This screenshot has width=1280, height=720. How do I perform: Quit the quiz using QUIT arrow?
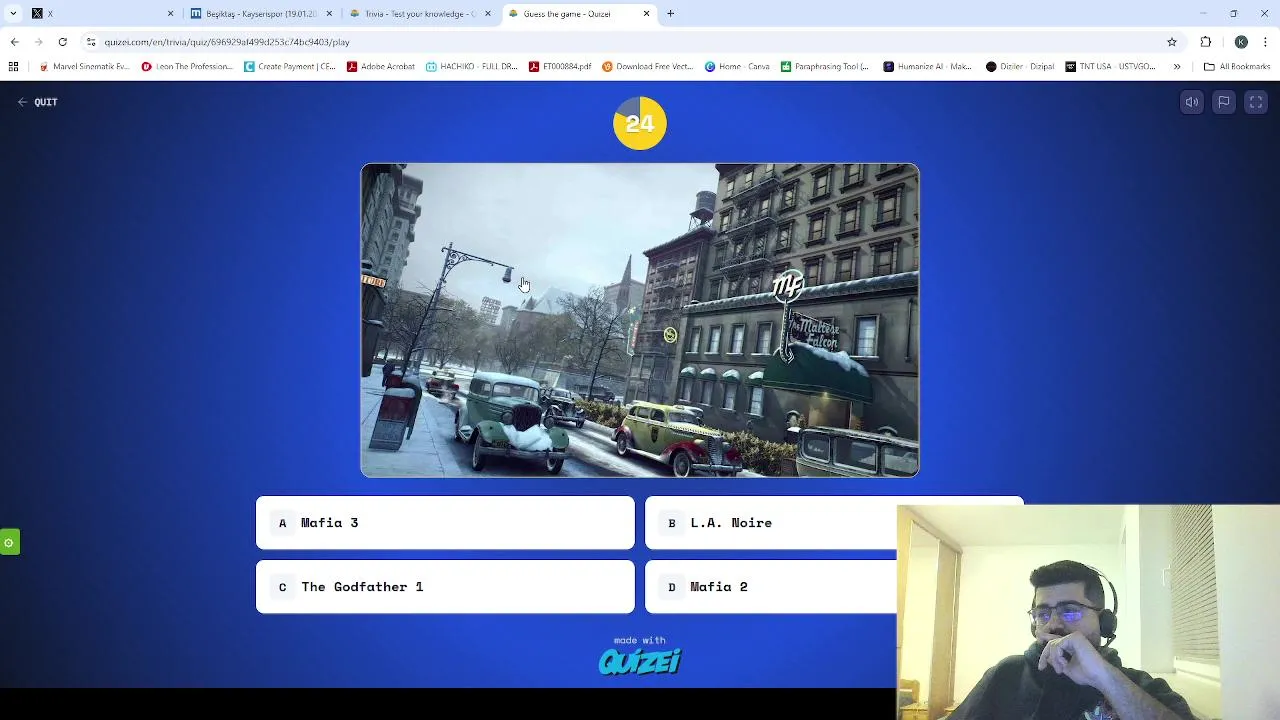tap(38, 102)
